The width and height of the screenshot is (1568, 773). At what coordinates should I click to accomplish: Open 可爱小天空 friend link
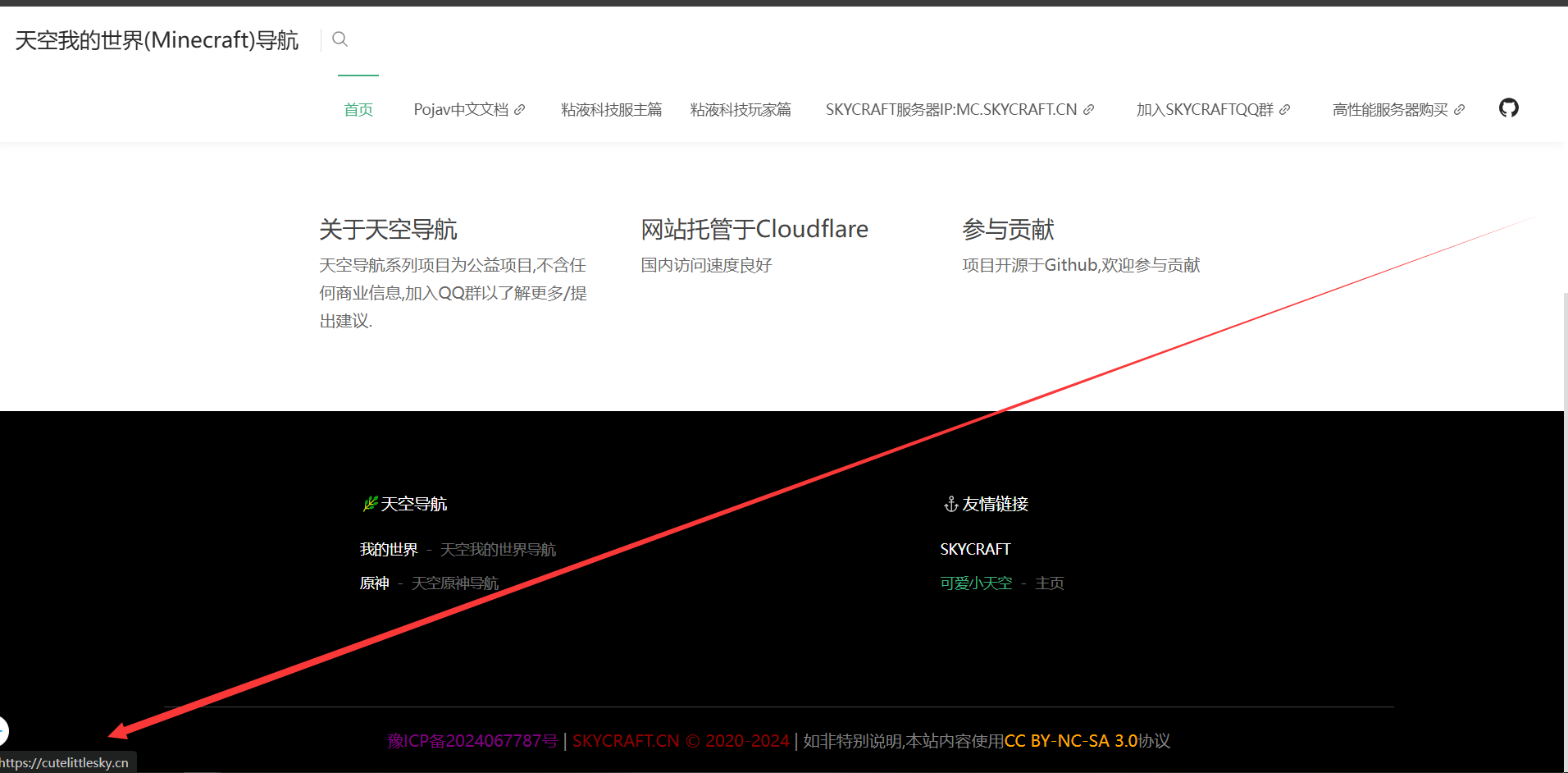976,583
